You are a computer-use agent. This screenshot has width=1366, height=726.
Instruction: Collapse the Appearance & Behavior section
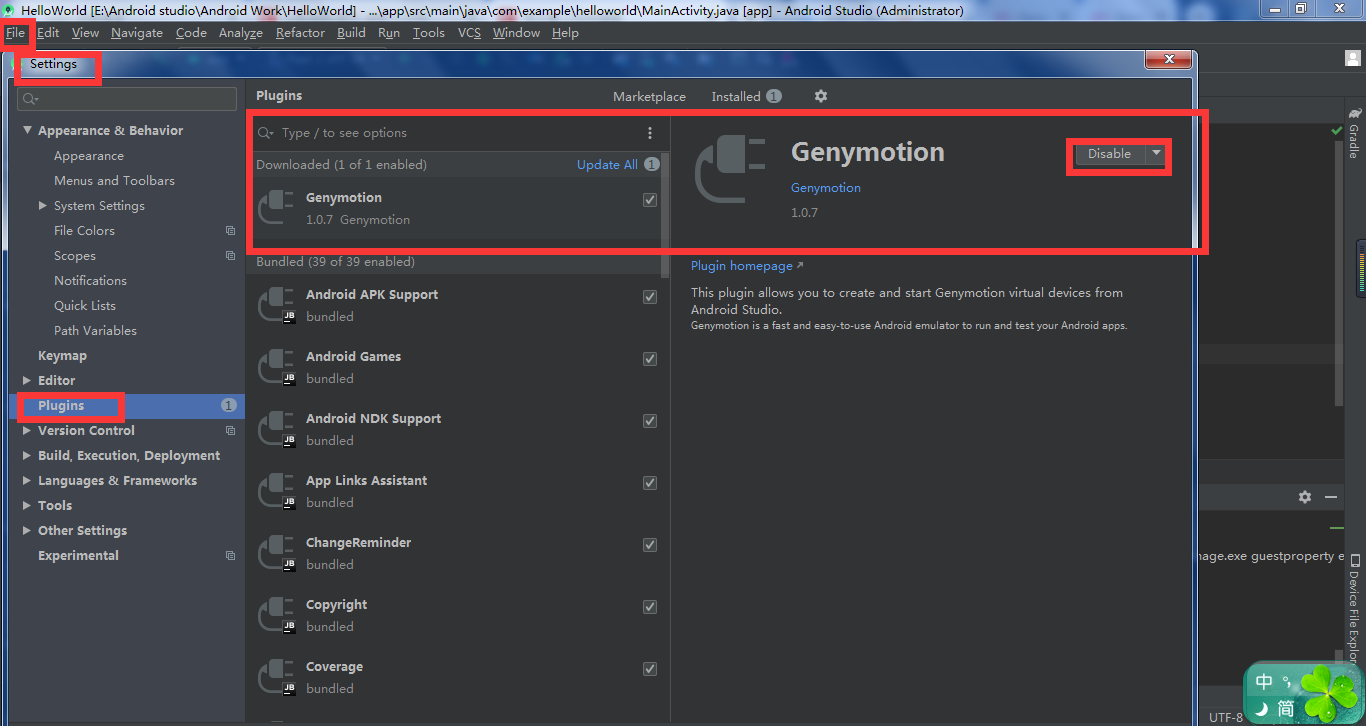(27, 131)
